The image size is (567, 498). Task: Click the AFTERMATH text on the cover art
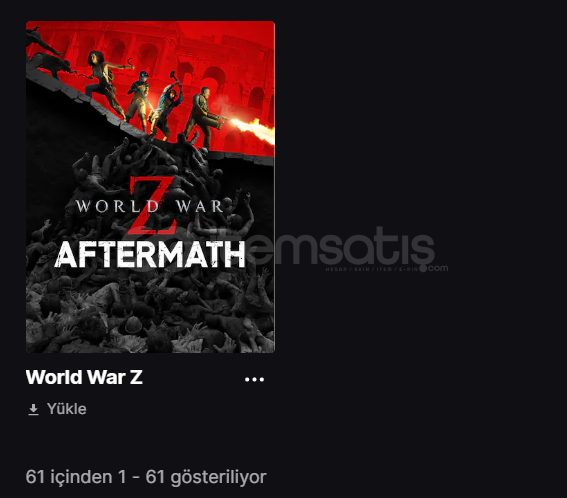pyautogui.click(x=150, y=255)
